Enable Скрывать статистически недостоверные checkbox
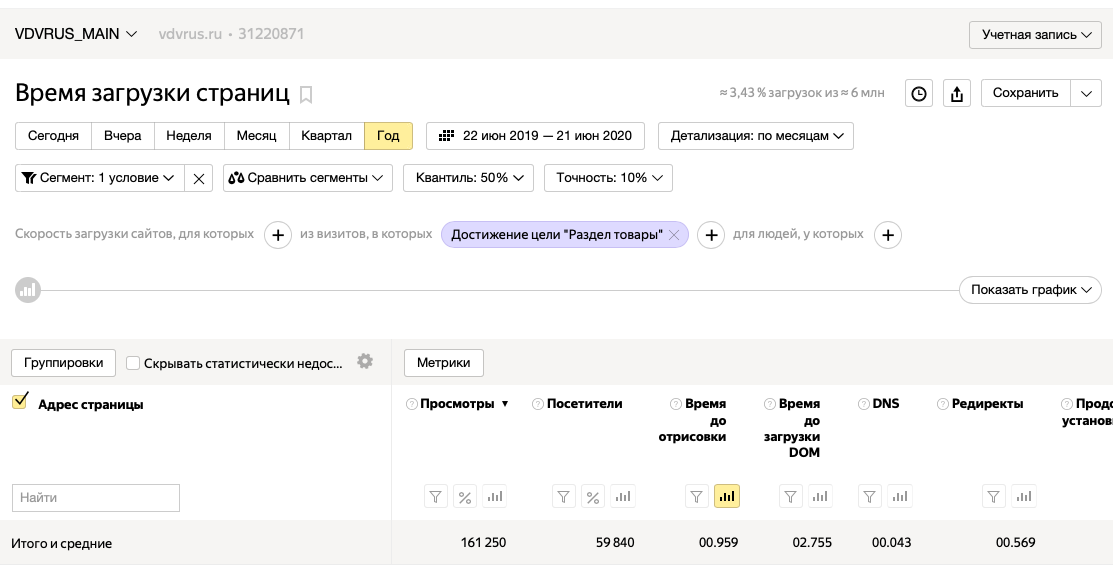The height and width of the screenshot is (565, 1113). click(x=133, y=363)
